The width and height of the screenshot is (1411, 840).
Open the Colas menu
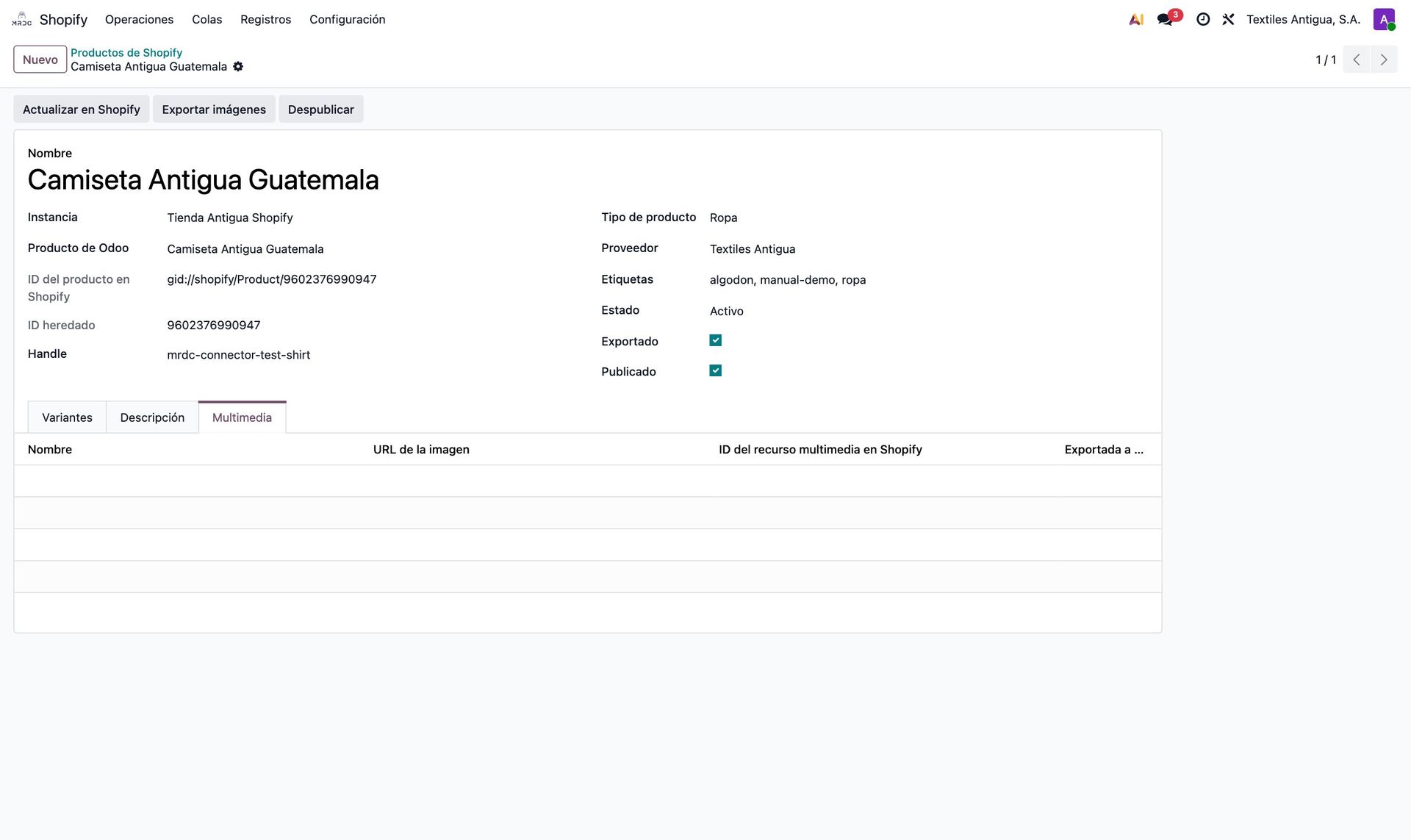[207, 20]
